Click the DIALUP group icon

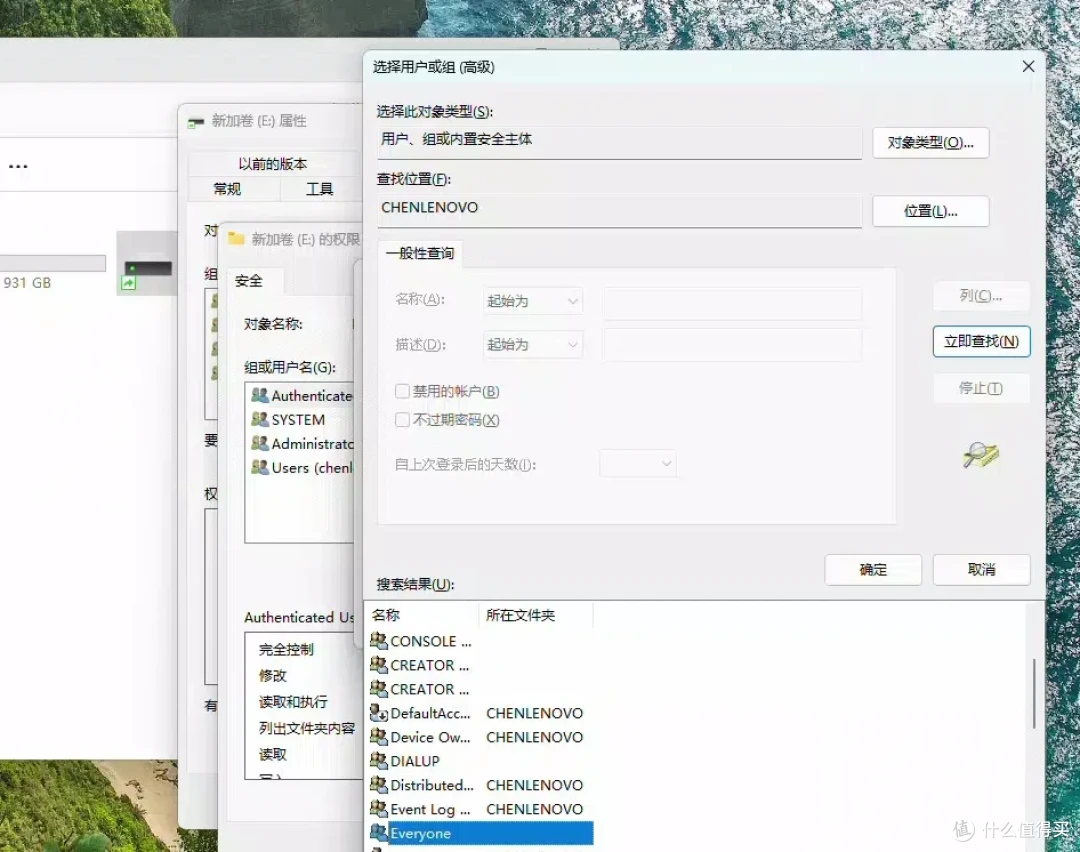[378, 760]
